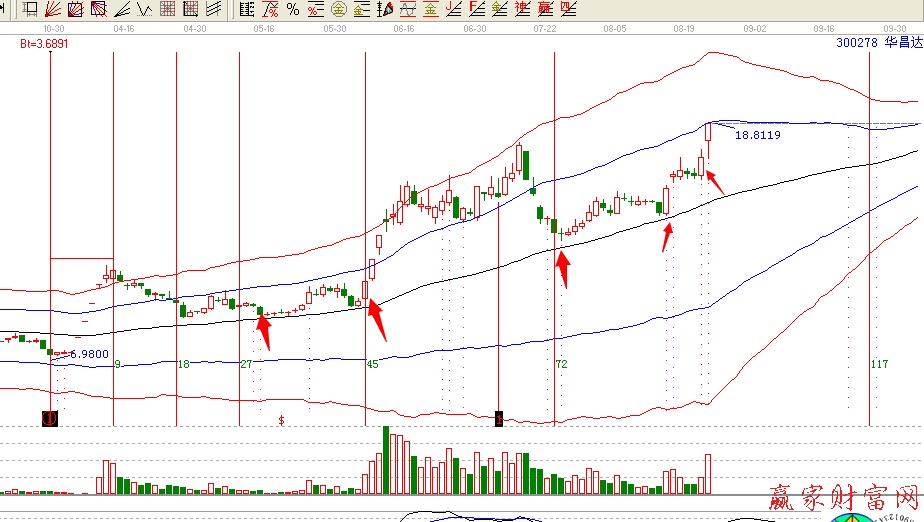Viewport: 924px width, 522px height.
Task: Click the zigzag wave line tool
Action: pyautogui.click(x=145, y=10)
